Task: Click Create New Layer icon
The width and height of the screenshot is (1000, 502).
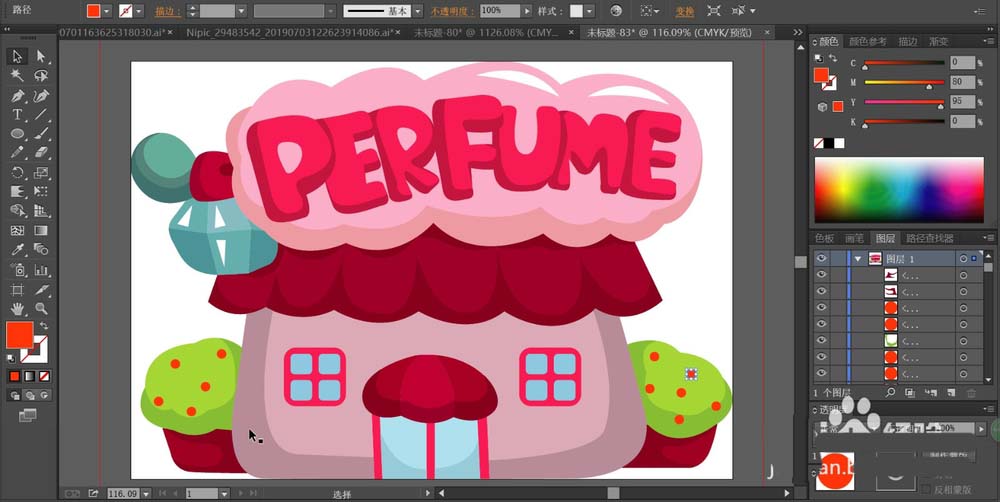Action: click(x=951, y=393)
